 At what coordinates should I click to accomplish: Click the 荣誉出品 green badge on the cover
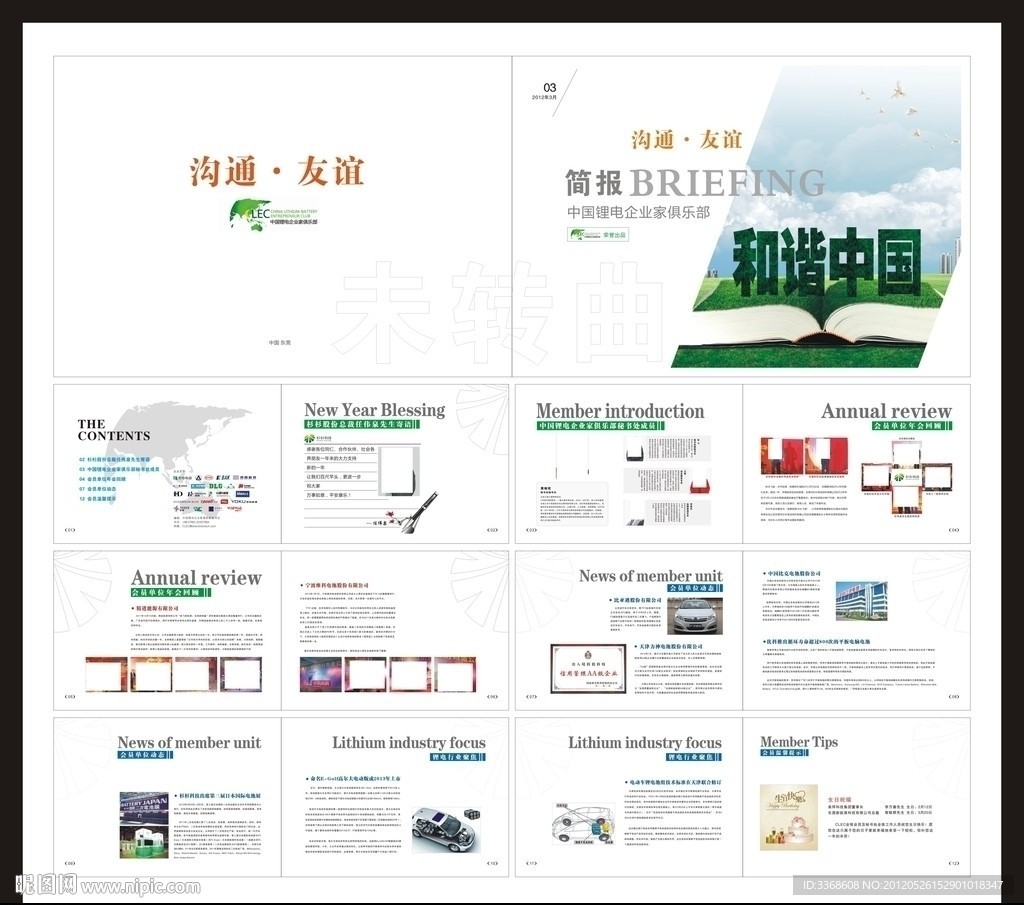click(598, 234)
